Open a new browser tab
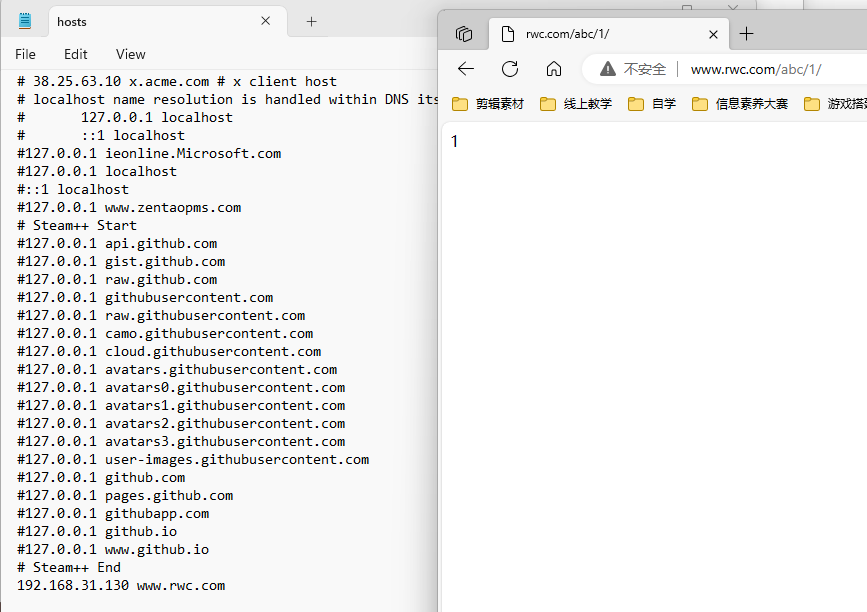 pyautogui.click(x=746, y=34)
